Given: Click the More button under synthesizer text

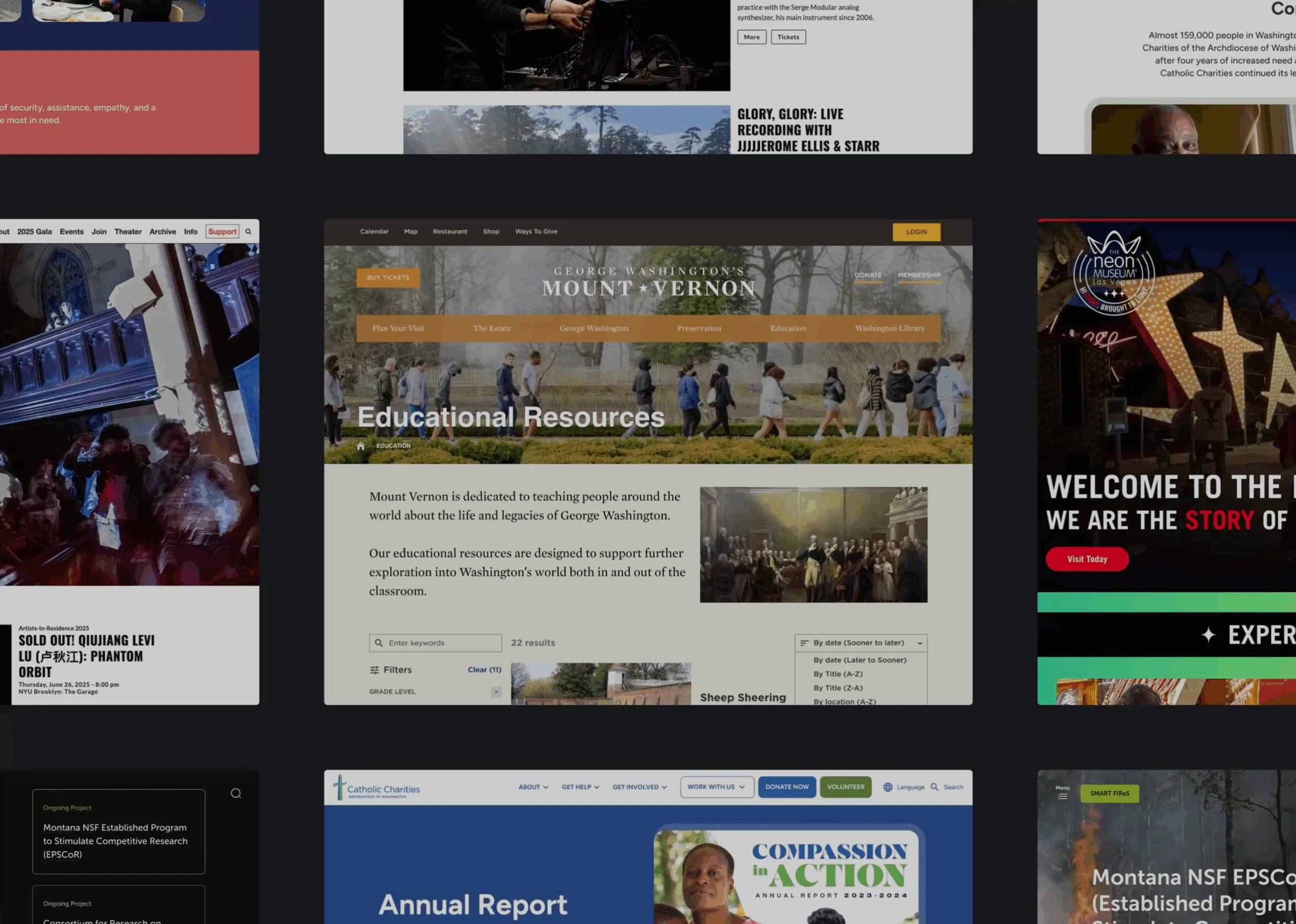Looking at the screenshot, I should click(752, 37).
